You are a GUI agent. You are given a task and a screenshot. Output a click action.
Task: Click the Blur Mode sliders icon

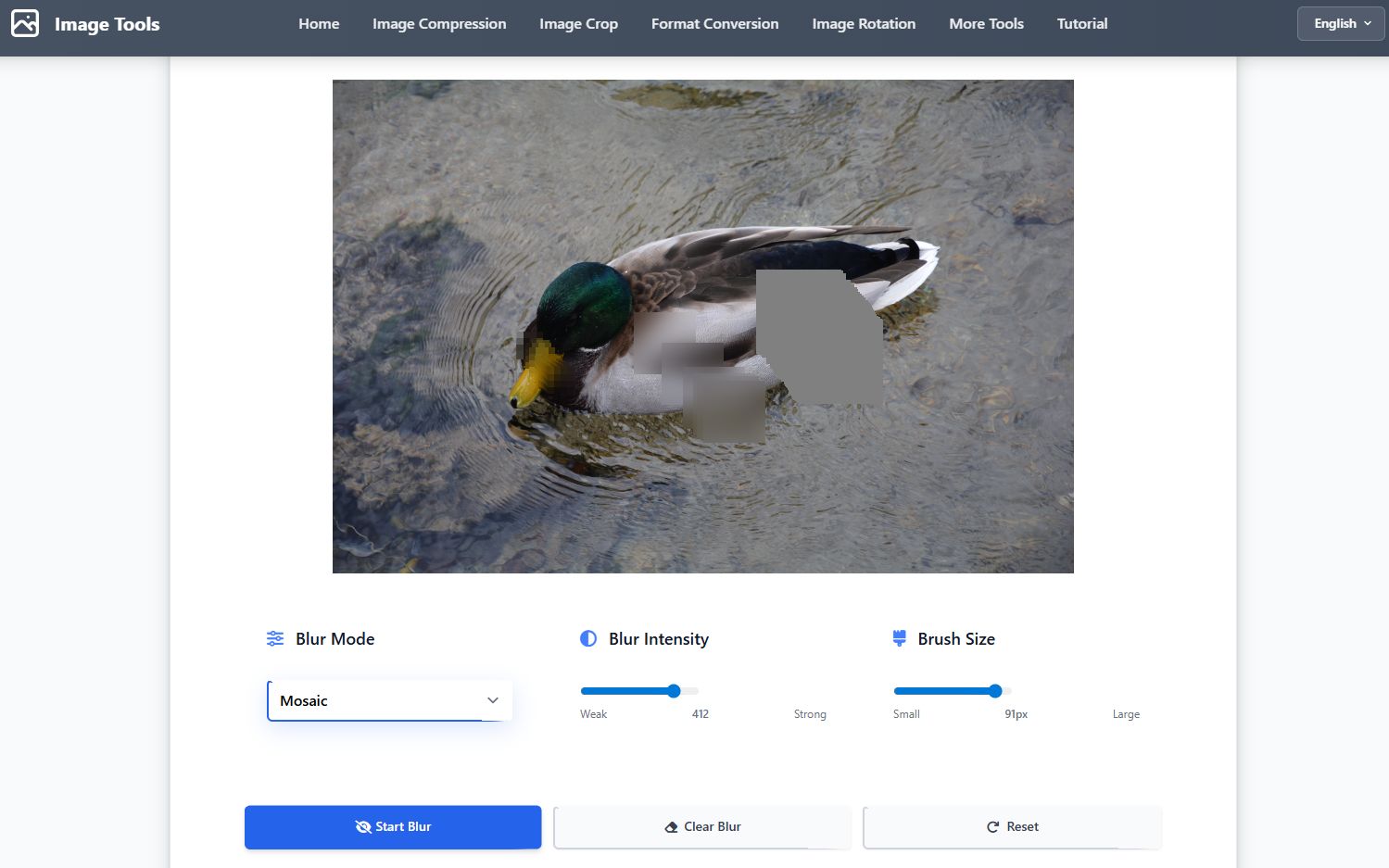(275, 638)
